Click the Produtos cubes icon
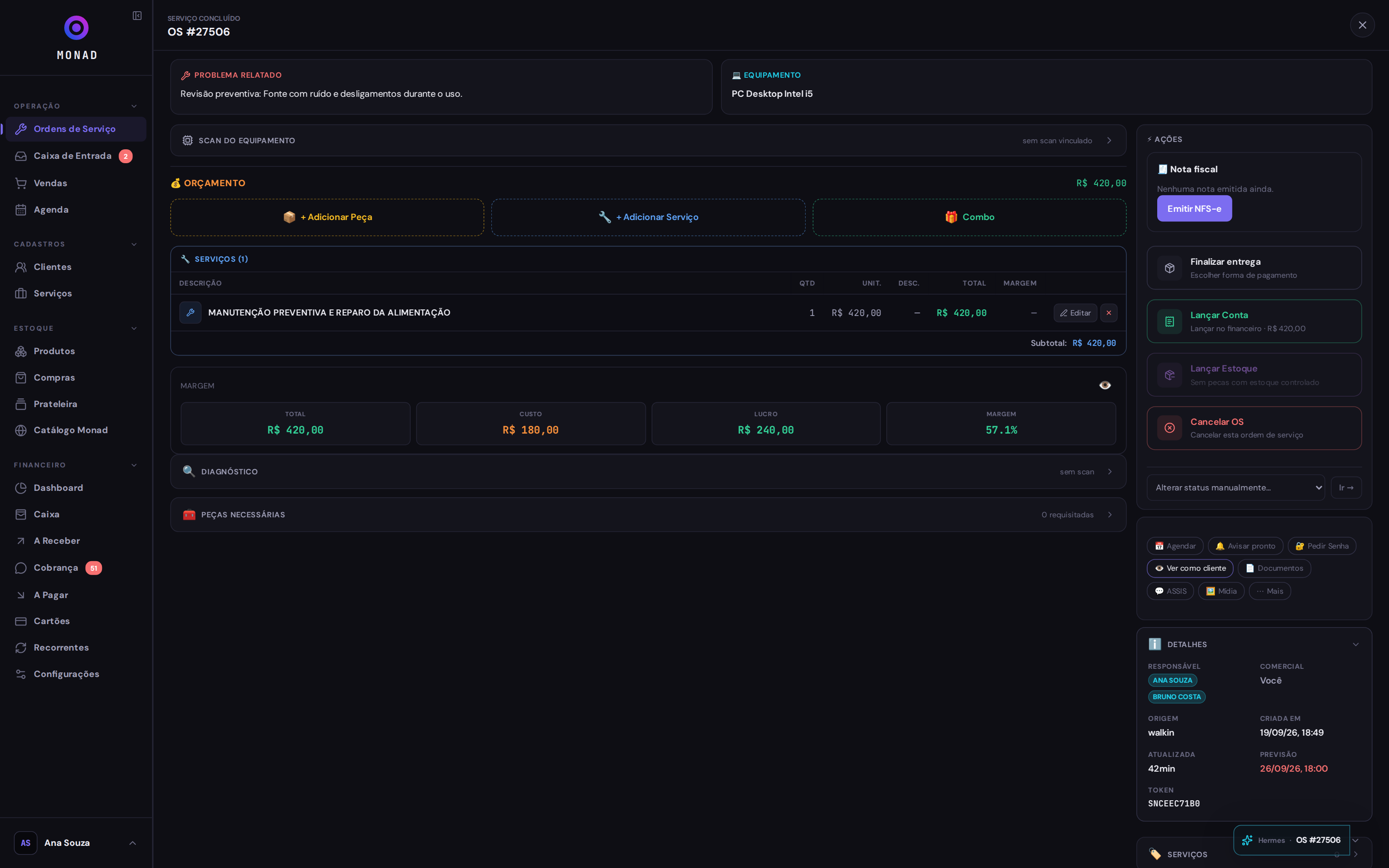Viewport: 1389px width, 868px height. pos(21,352)
